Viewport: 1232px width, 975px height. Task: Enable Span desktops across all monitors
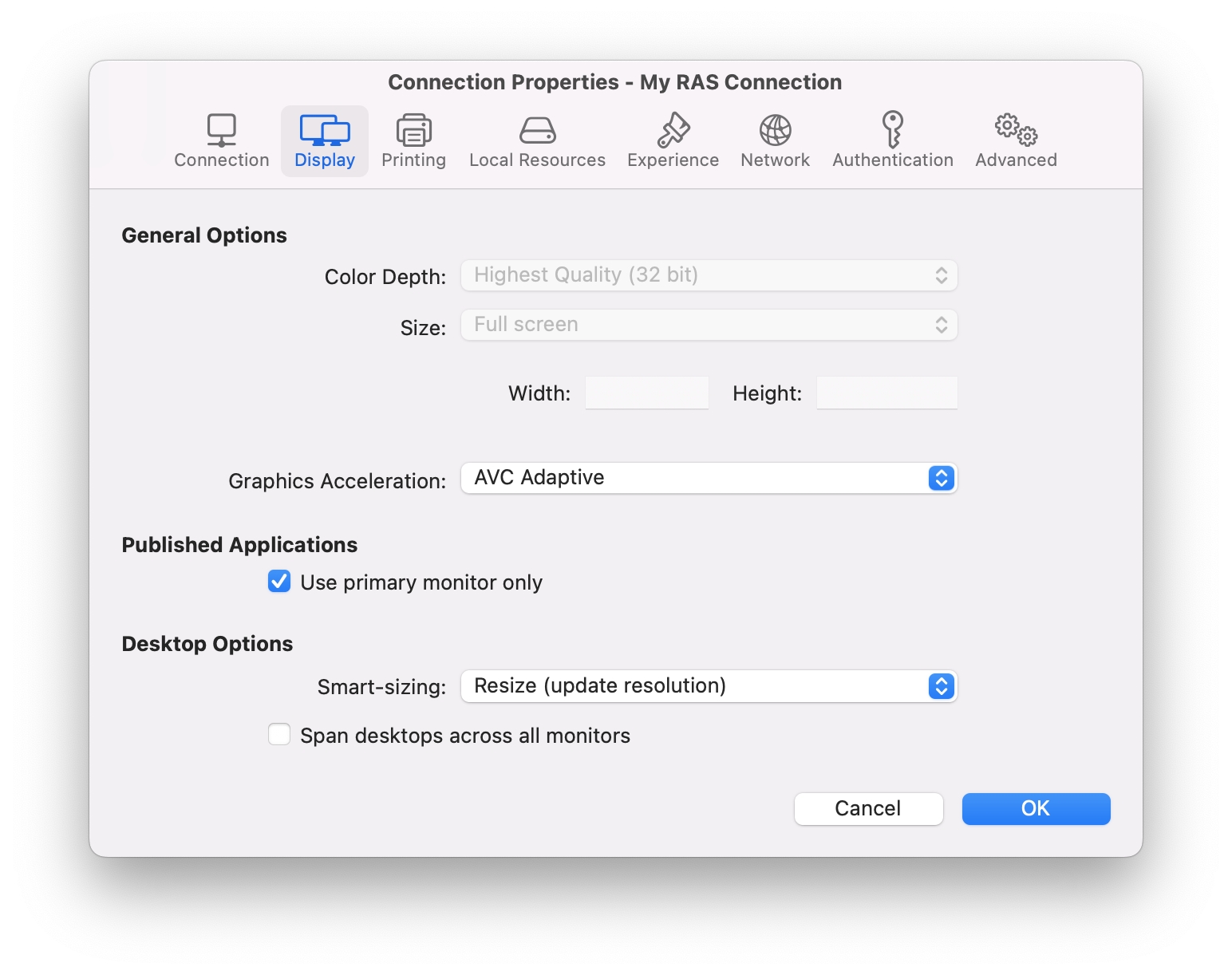click(x=279, y=735)
